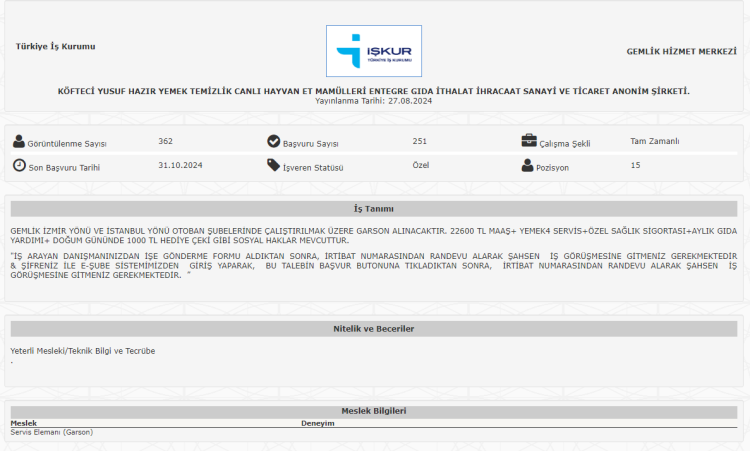Viewport: 750px width, 451px height.
Task: Click the Deneyim column header
Action: (317, 423)
